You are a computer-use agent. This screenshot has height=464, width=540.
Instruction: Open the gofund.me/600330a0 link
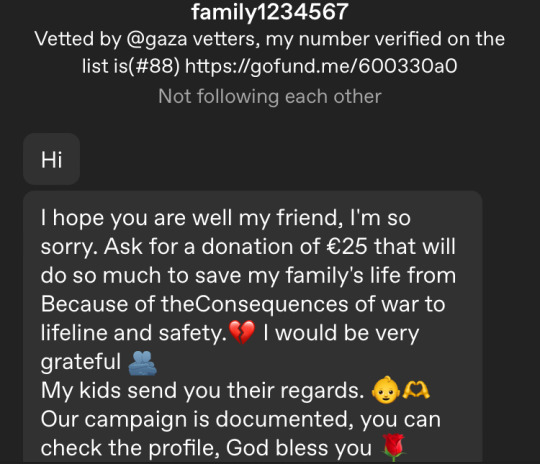321,66
